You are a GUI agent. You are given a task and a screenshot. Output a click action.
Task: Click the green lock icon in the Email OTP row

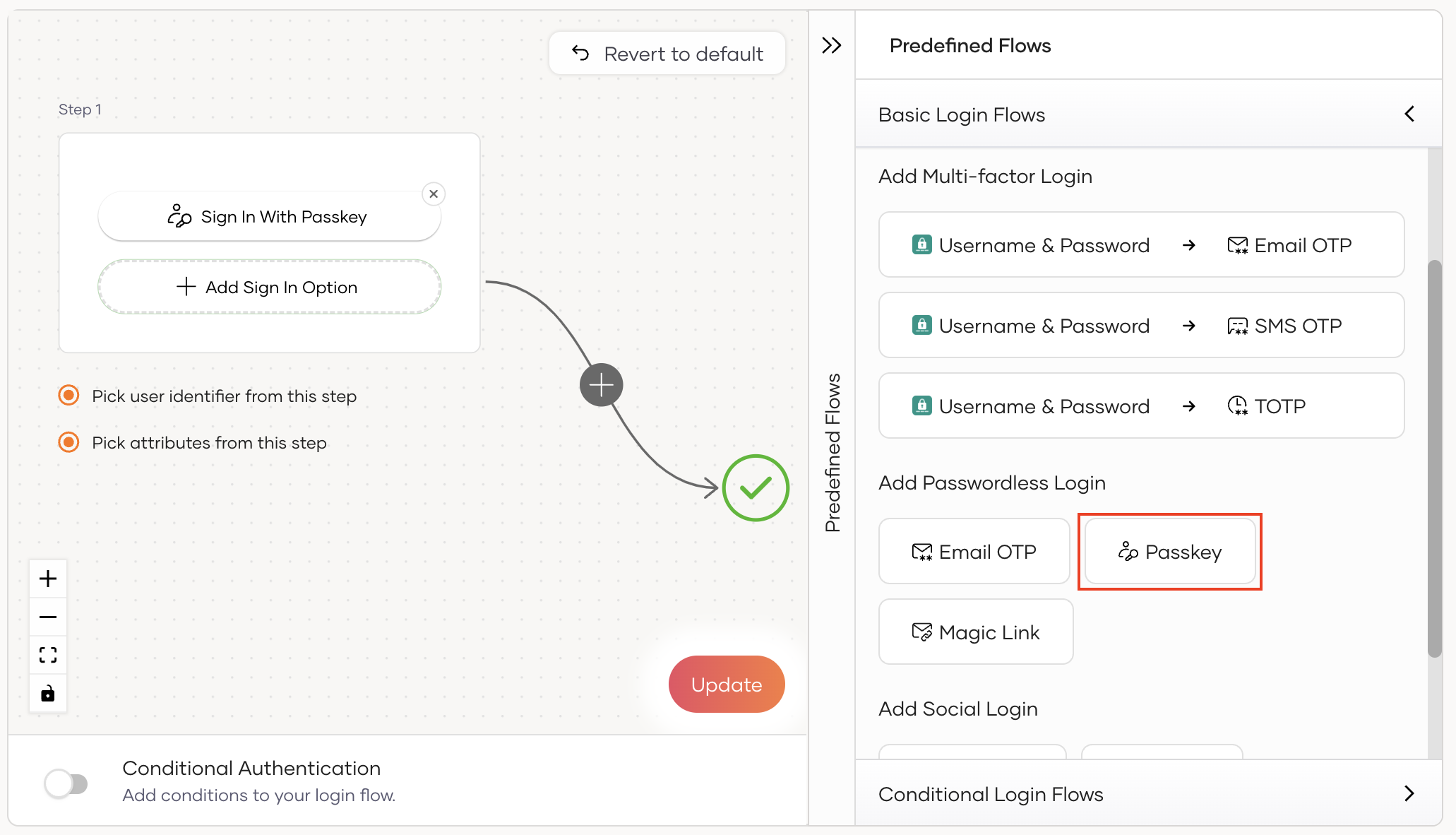(921, 244)
